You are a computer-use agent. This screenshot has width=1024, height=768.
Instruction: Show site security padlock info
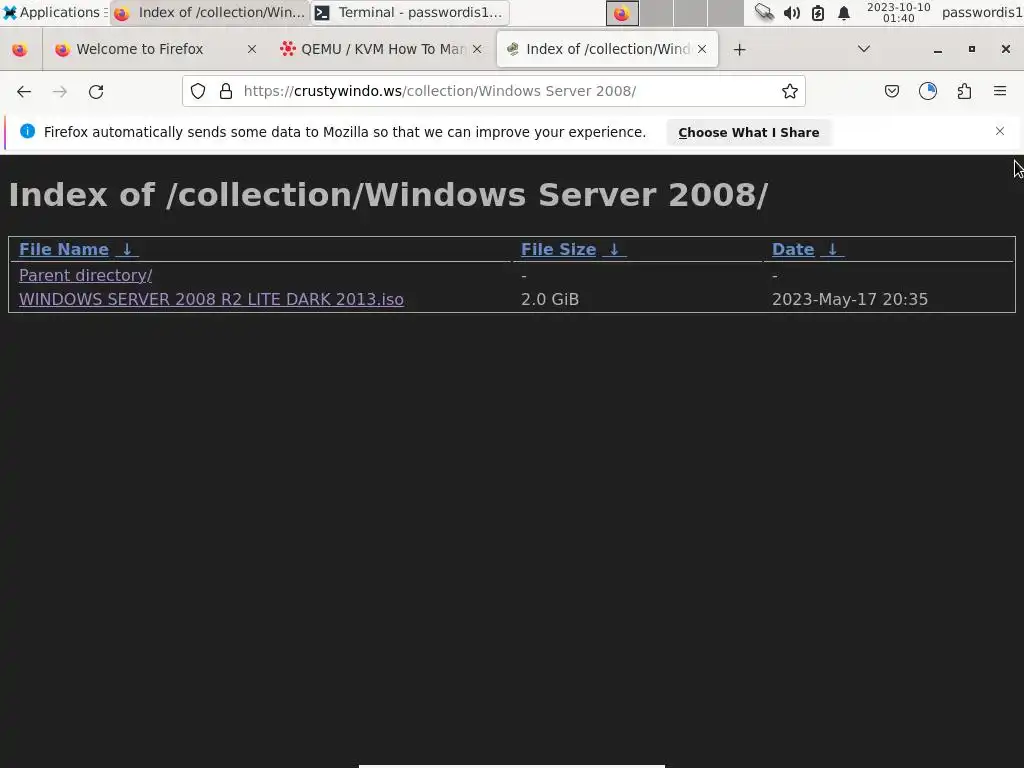click(x=226, y=91)
